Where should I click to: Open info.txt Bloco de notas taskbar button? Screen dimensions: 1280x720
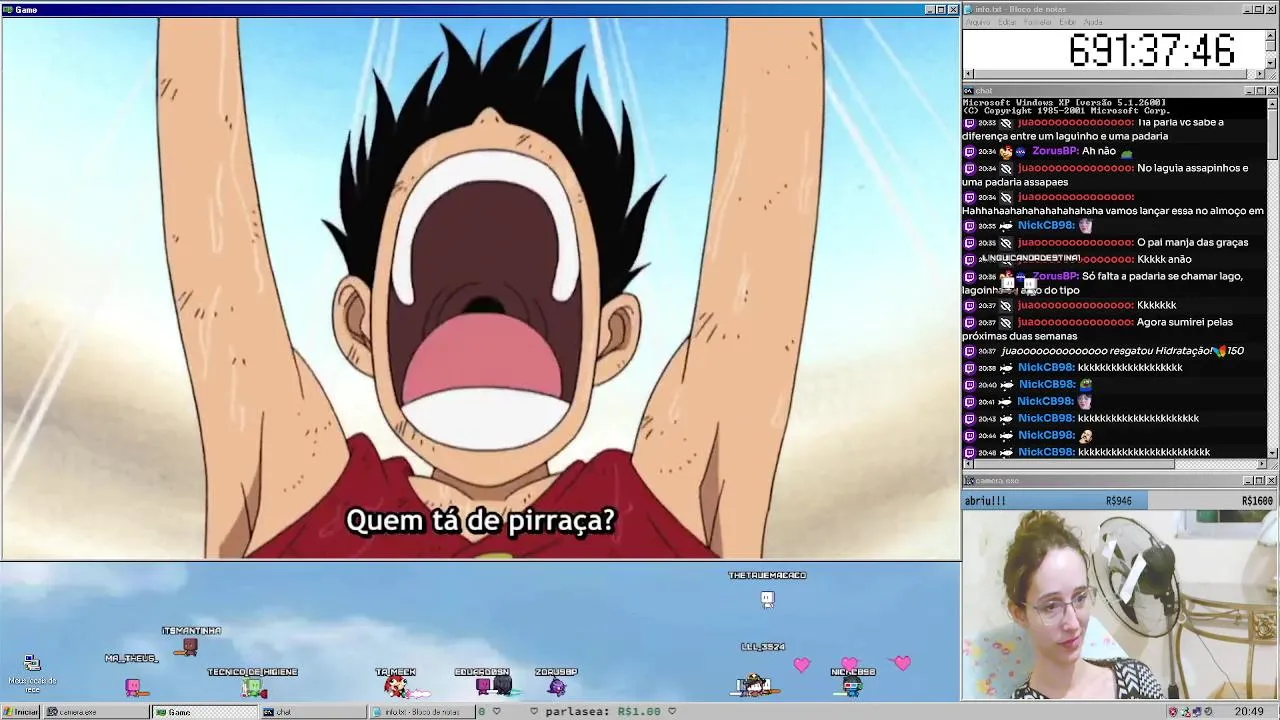coord(421,712)
